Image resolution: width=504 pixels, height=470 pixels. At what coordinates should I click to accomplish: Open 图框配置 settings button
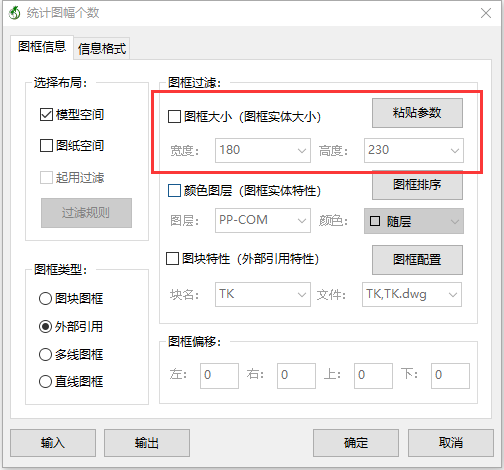click(x=417, y=260)
